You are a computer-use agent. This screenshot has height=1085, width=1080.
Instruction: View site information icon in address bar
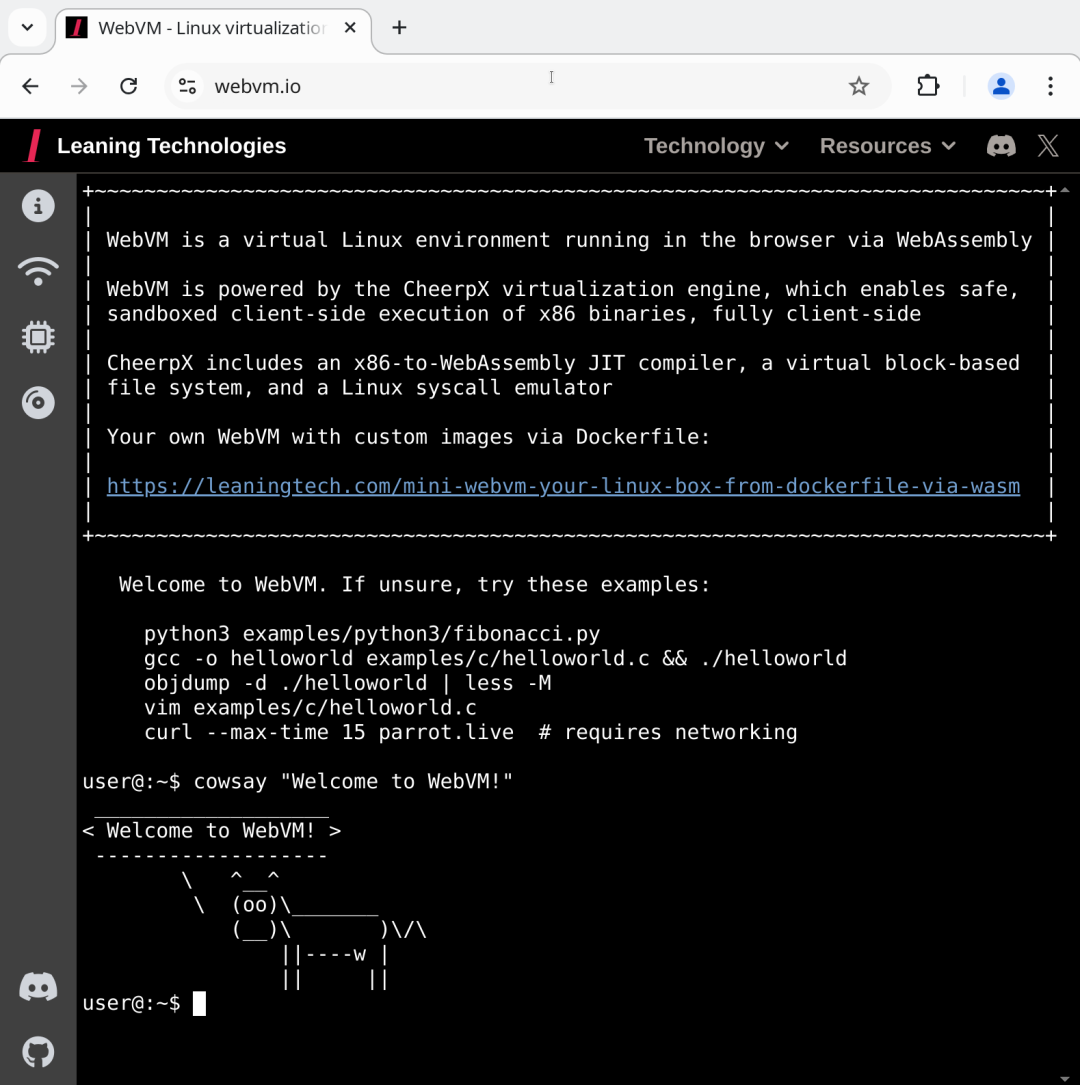pyautogui.click(x=187, y=86)
